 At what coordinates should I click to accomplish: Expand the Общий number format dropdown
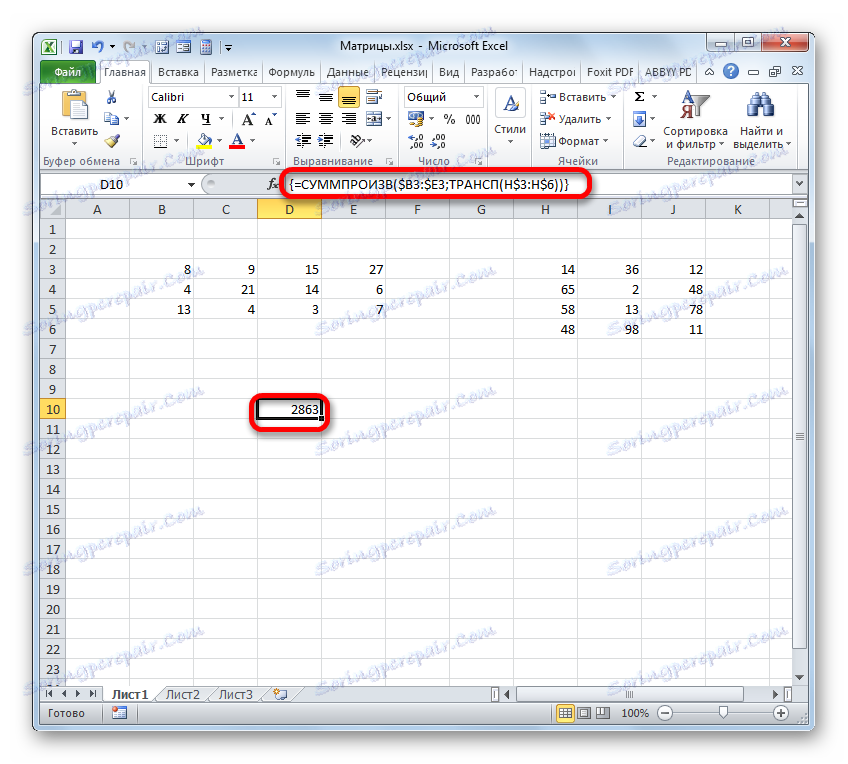point(476,97)
